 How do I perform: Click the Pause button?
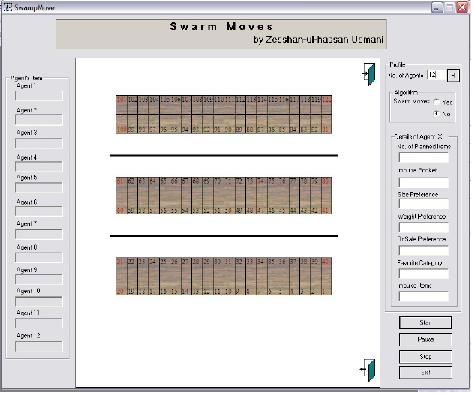(425, 339)
